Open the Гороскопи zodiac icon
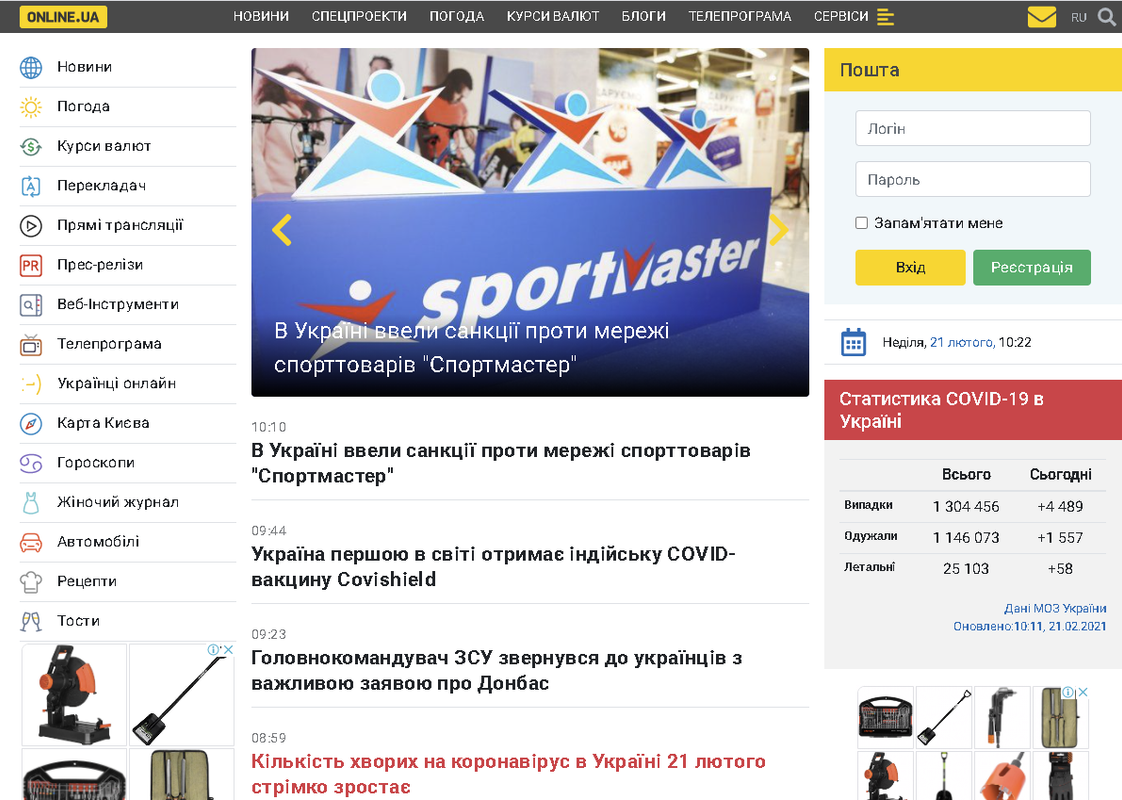This screenshot has width=1122, height=800. 31,464
